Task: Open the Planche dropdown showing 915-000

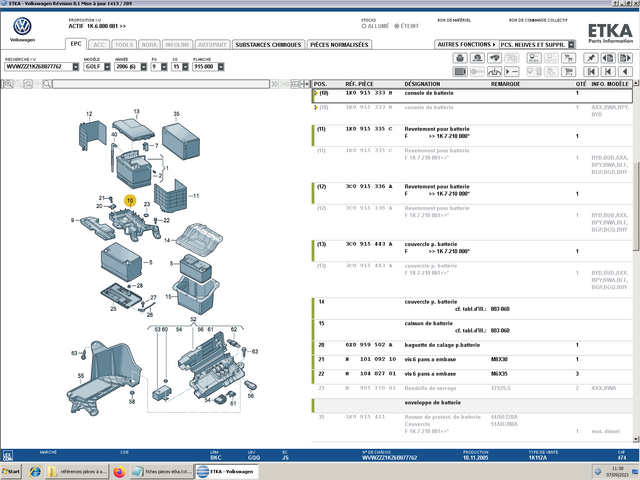Action: [x=220, y=67]
